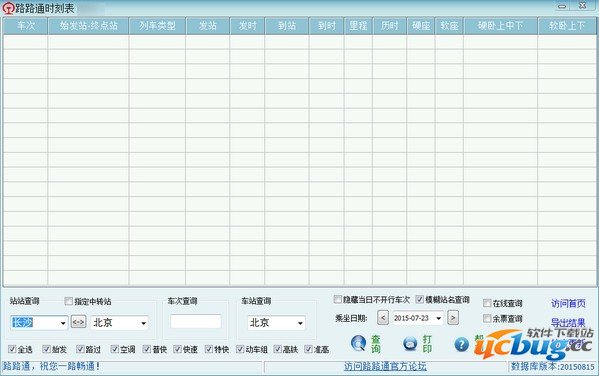
Task: Open 访问路路通官方论坛 forum link
Action: pyautogui.click(x=385, y=366)
